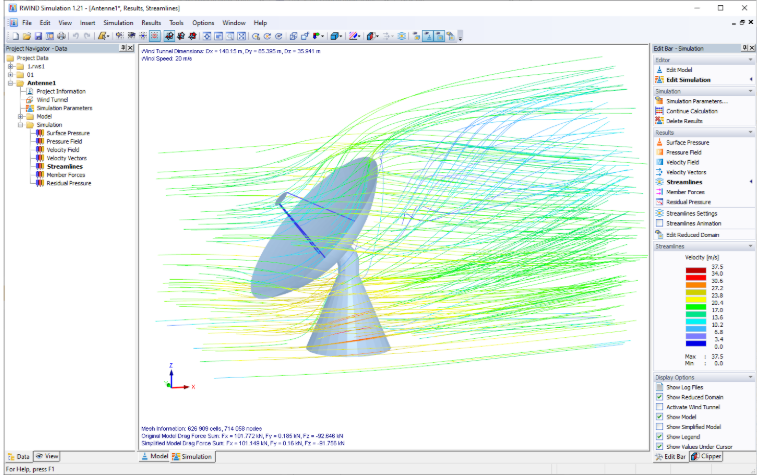Click the Streamlines Settings icon
This screenshot has height=475, width=760.
coord(659,213)
